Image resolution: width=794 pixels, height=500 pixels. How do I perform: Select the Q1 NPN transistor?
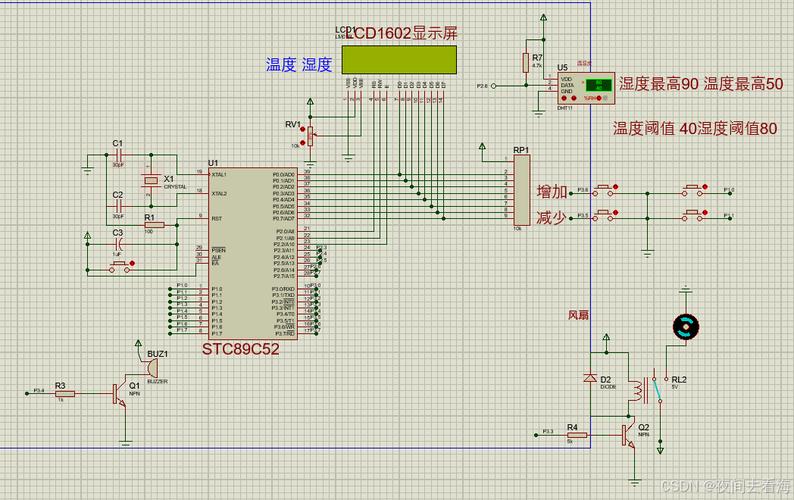coord(121,391)
